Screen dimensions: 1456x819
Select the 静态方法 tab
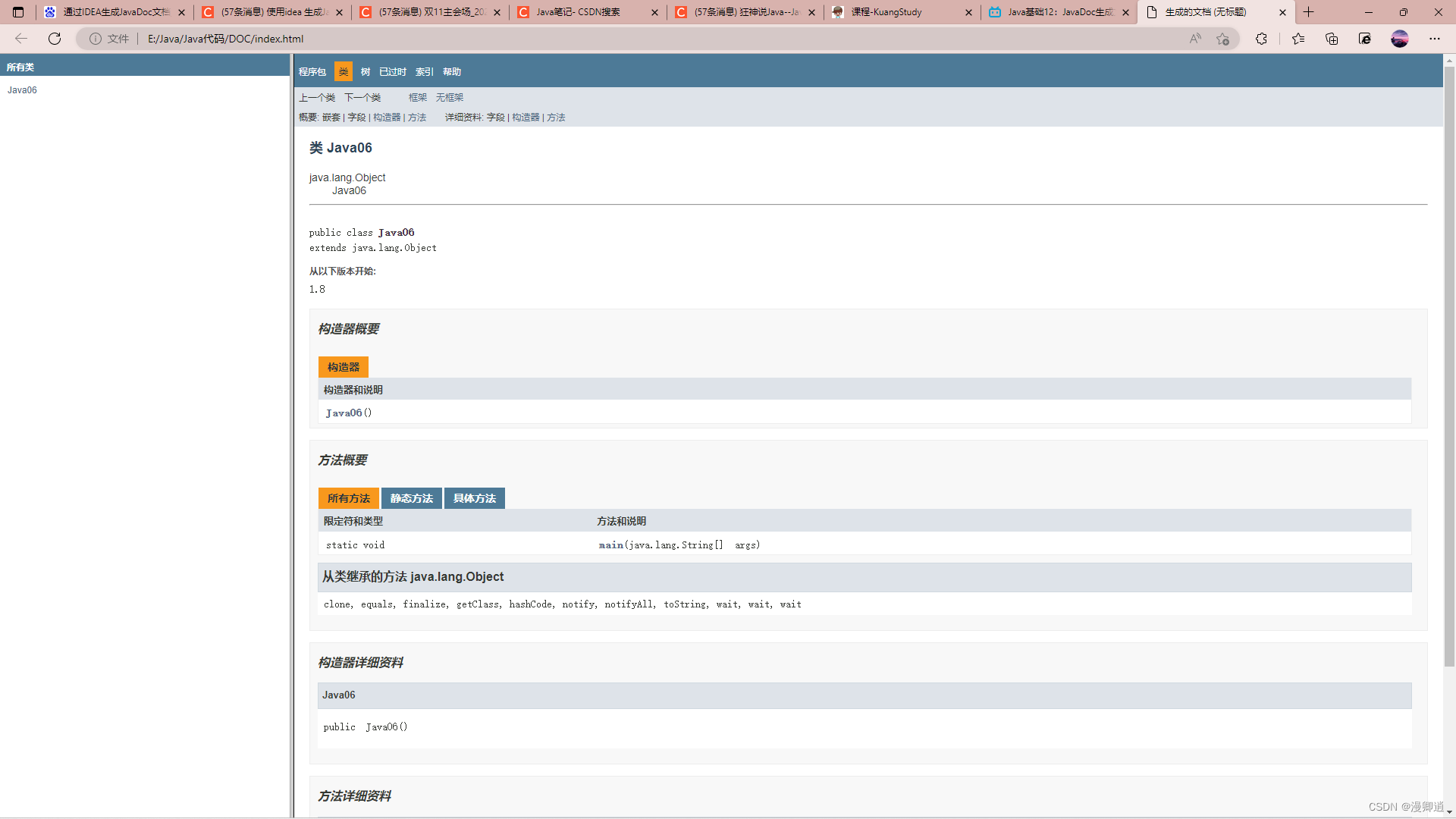pos(412,498)
